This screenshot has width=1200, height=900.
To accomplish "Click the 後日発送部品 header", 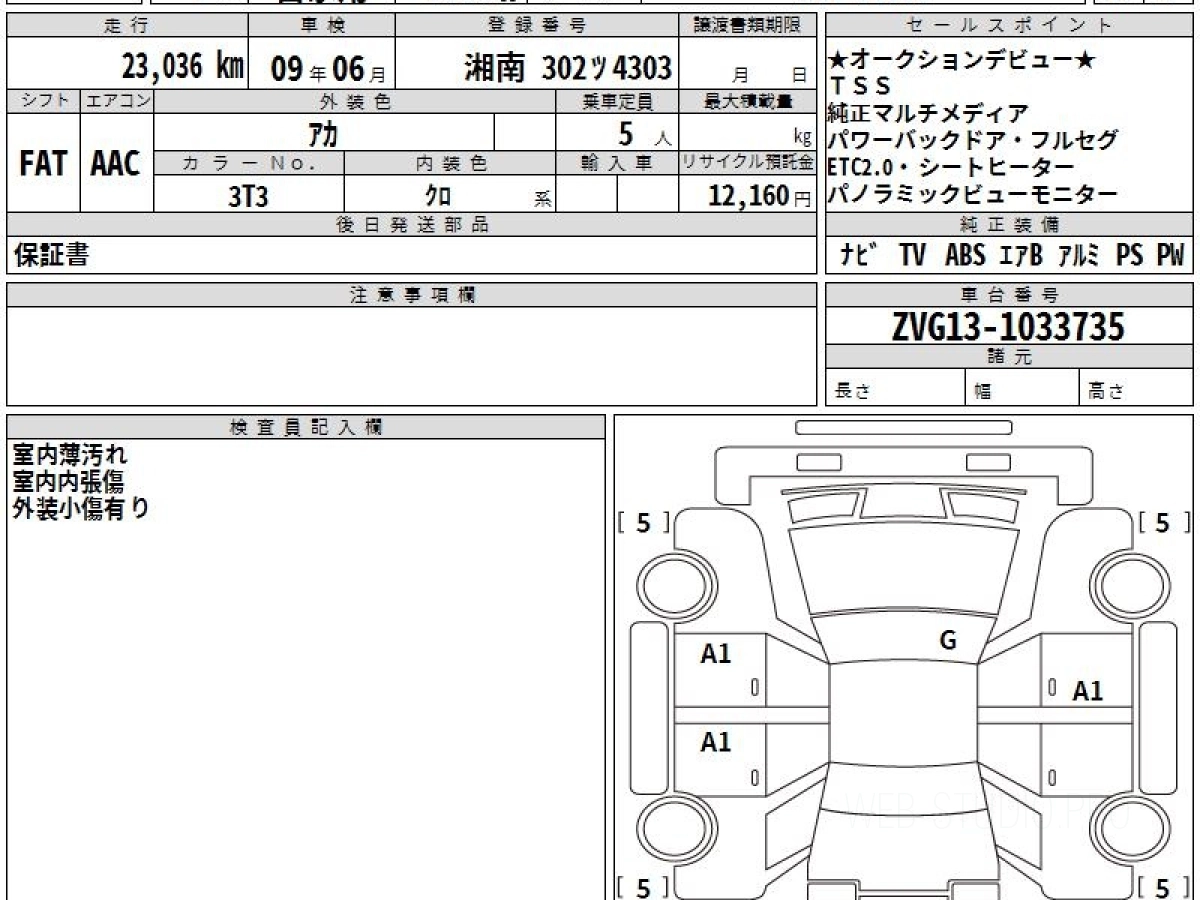I will pyautogui.click(x=412, y=225).
